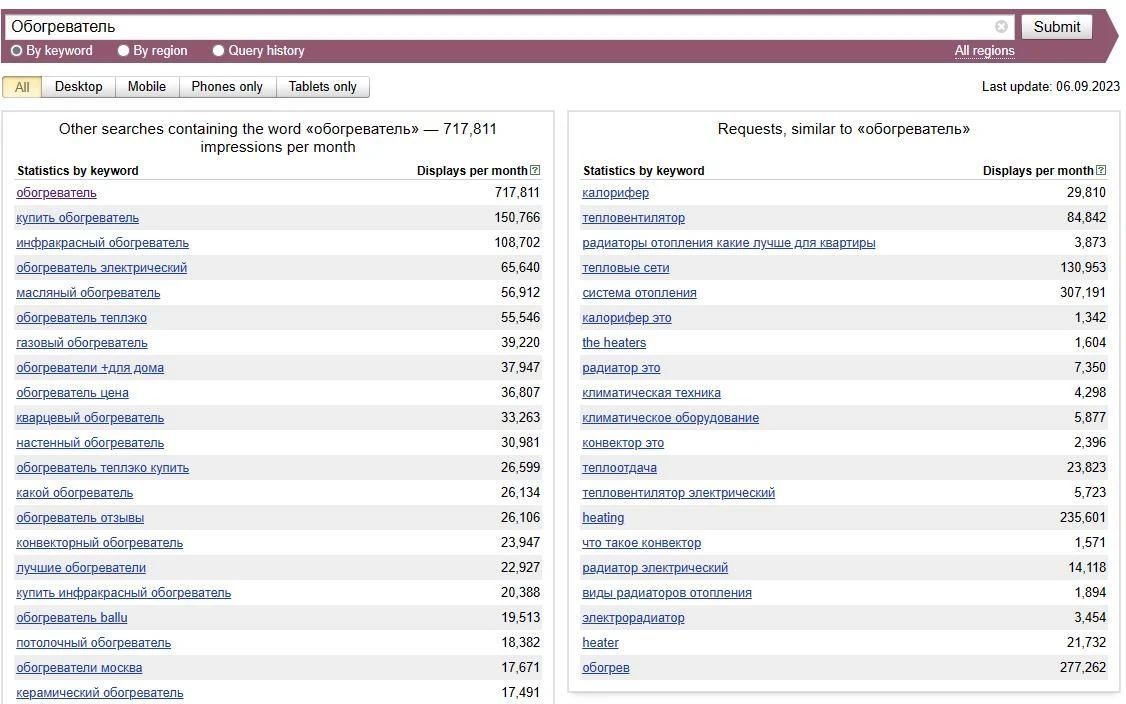Open the All regions selector
This screenshot has height=704, width=1126.
[984, 50]
